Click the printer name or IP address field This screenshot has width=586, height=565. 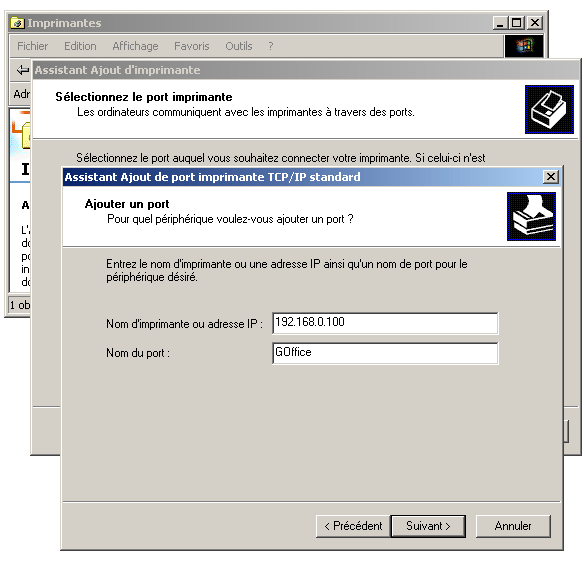click(x=385, y=323)
